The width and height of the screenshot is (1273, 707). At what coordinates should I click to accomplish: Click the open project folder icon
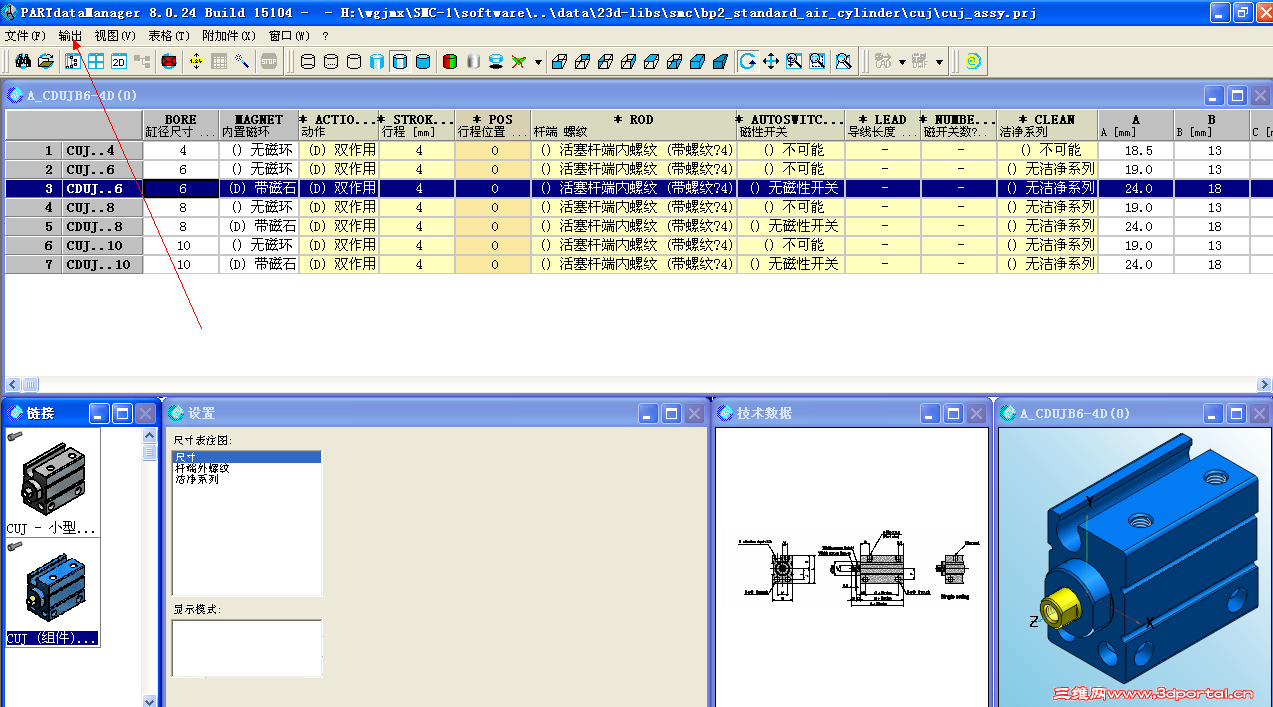coord(45,61)
